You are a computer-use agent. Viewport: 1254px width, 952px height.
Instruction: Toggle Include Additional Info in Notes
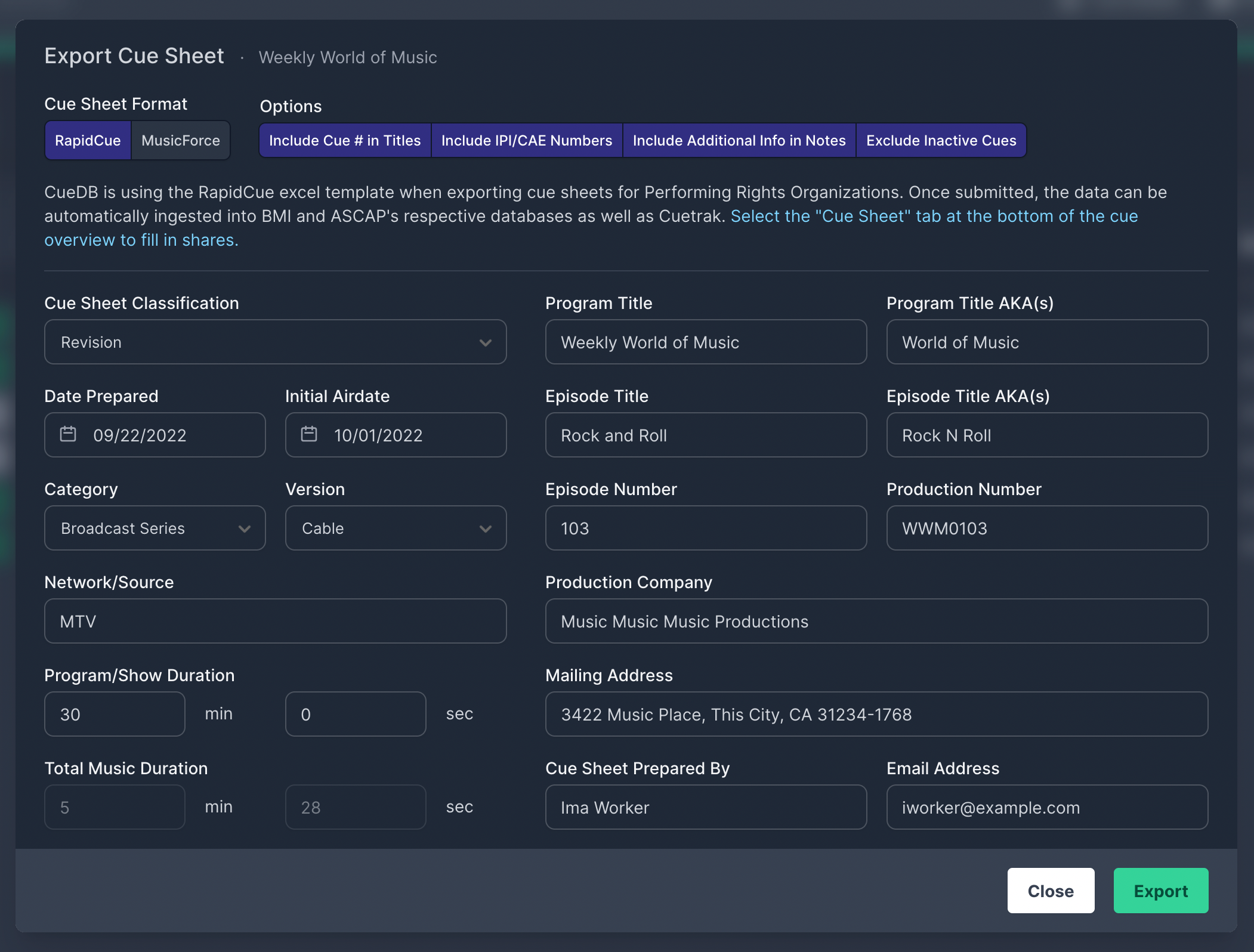[x=739, y=141]
